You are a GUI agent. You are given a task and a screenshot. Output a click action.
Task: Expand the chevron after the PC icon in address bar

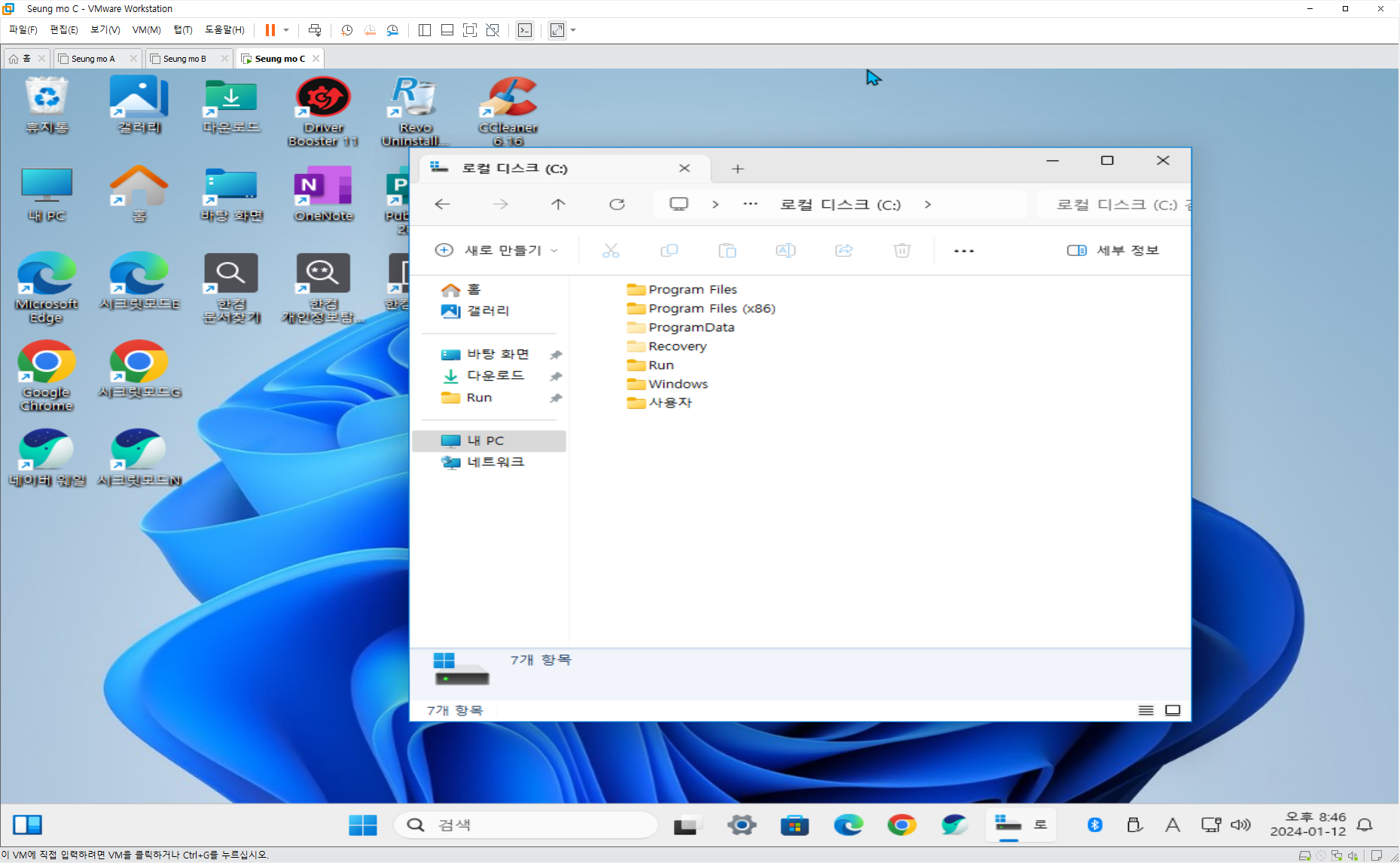[715, 204]
